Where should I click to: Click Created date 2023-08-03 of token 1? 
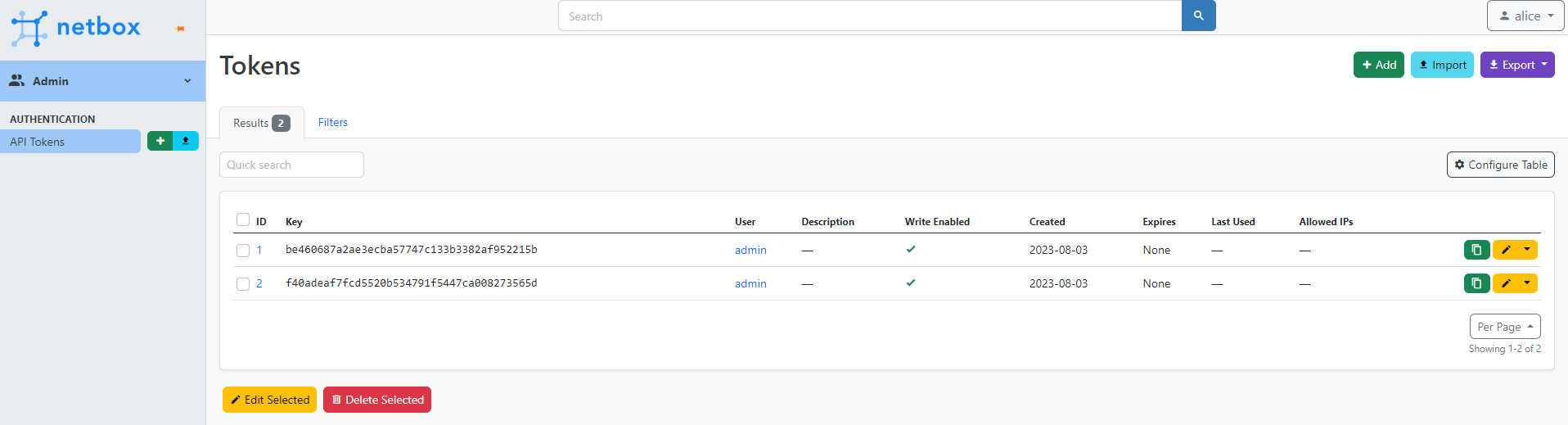click(x=1058, y=250)
